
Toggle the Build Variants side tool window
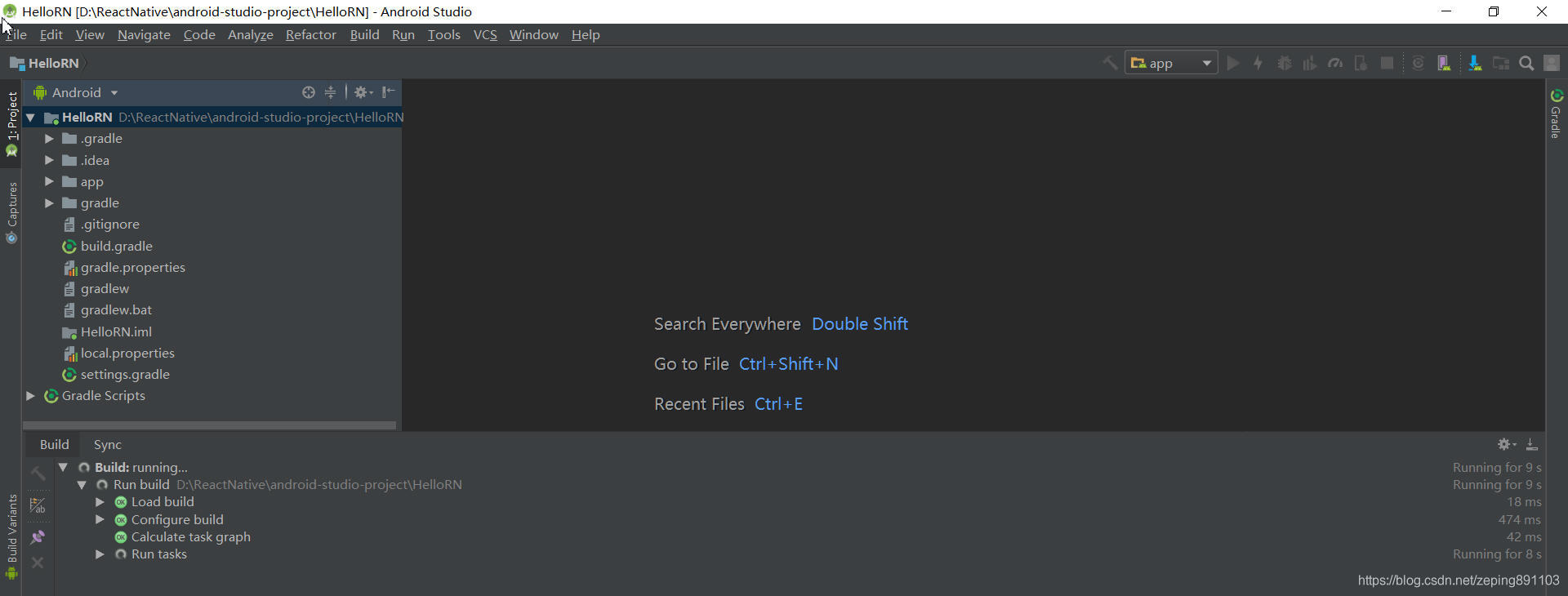(x=11, y=536)
